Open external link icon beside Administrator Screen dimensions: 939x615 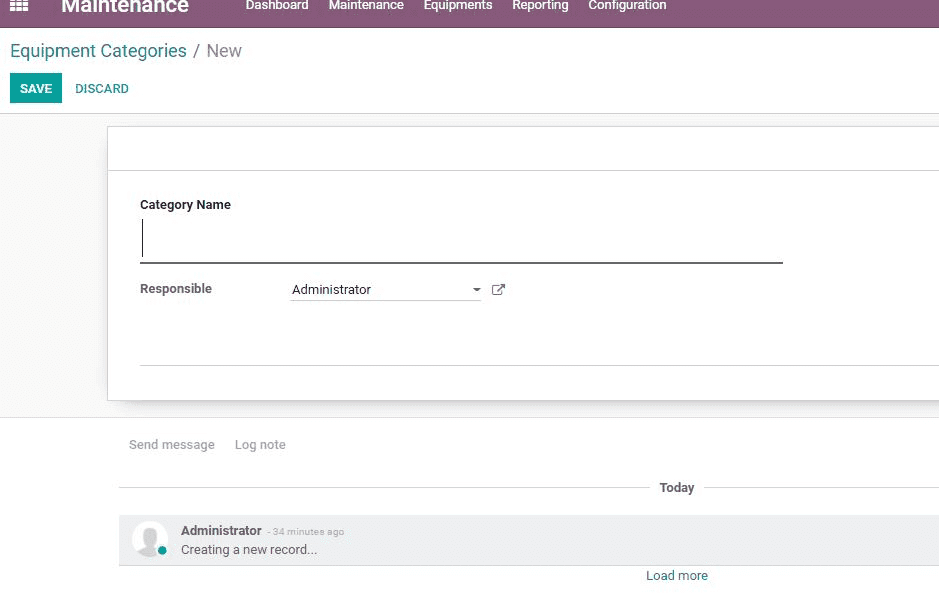[498, 290]
